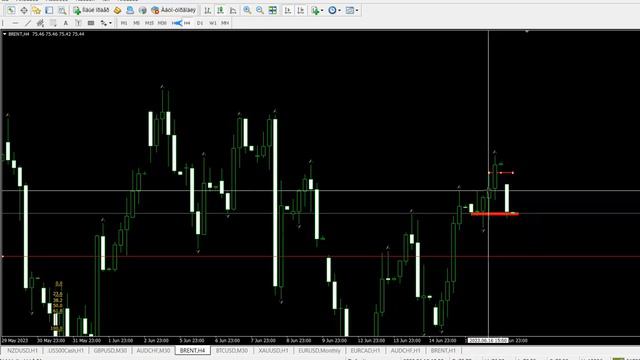Open Market Watch with the star folder icon

tap(36, 10)
